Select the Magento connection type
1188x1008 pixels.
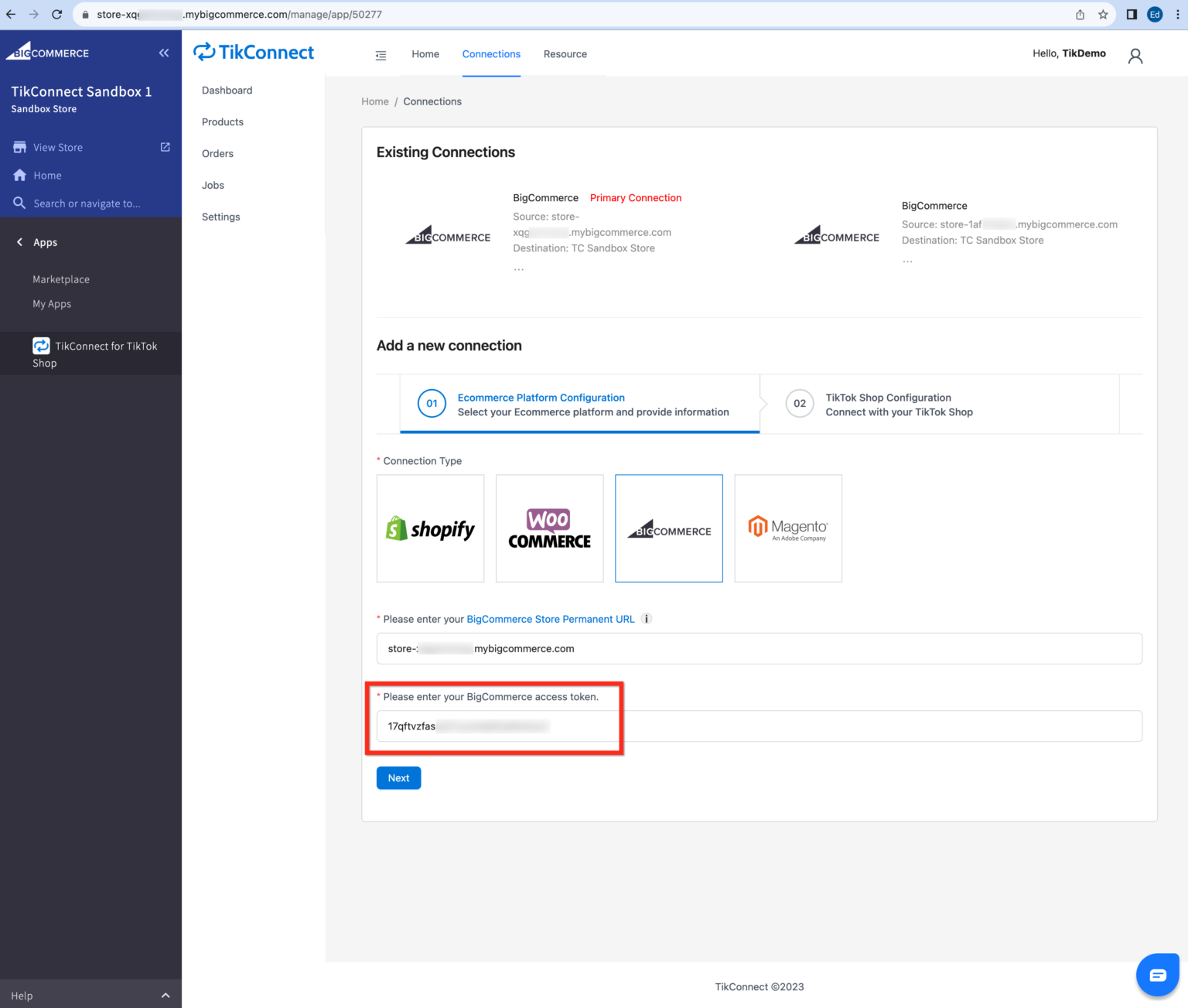(788, 528)
